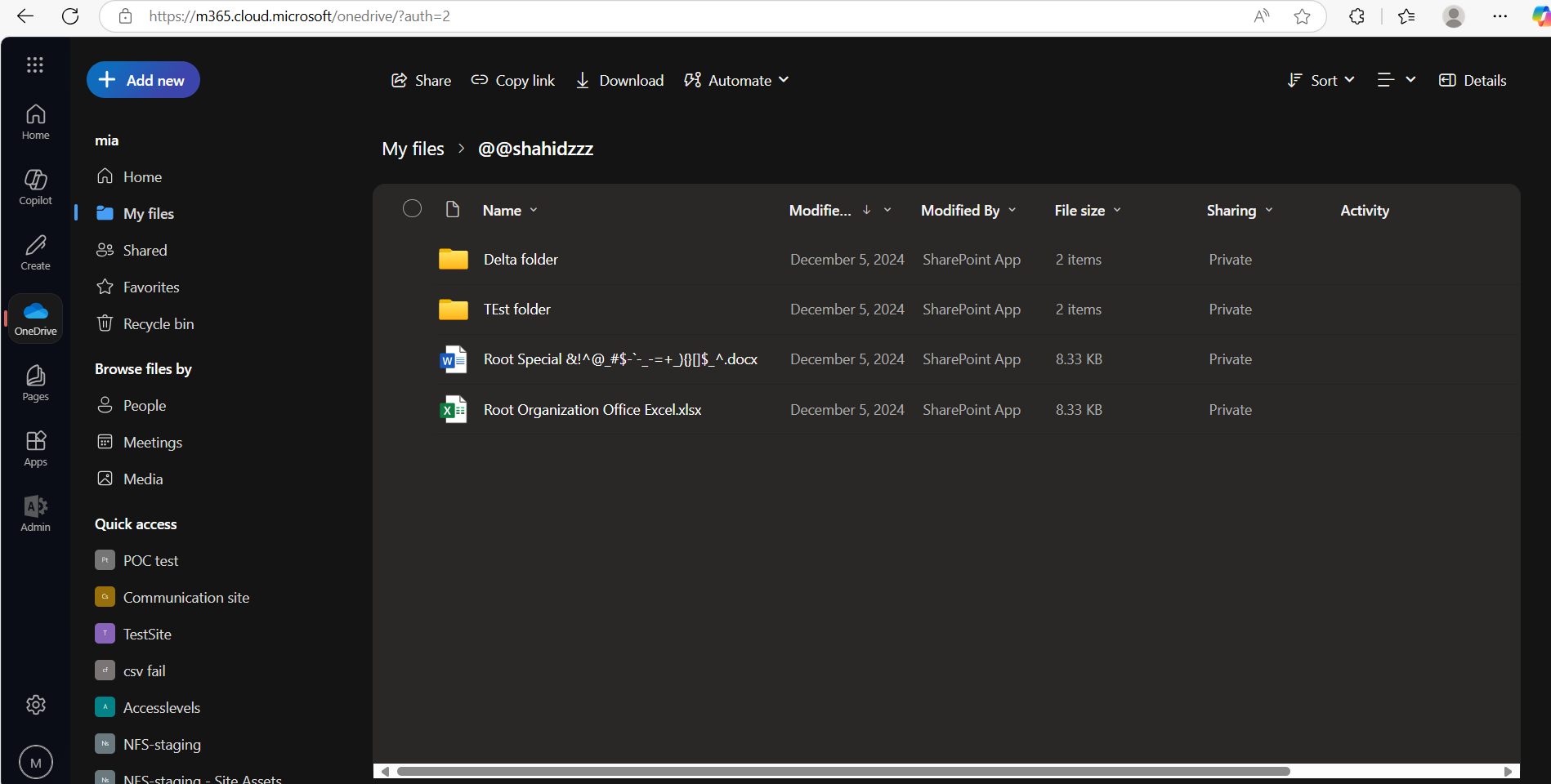This screenshot has width=1551, height=784.
Task: Go to Home in the app rail
Action: tap(35, 122)
